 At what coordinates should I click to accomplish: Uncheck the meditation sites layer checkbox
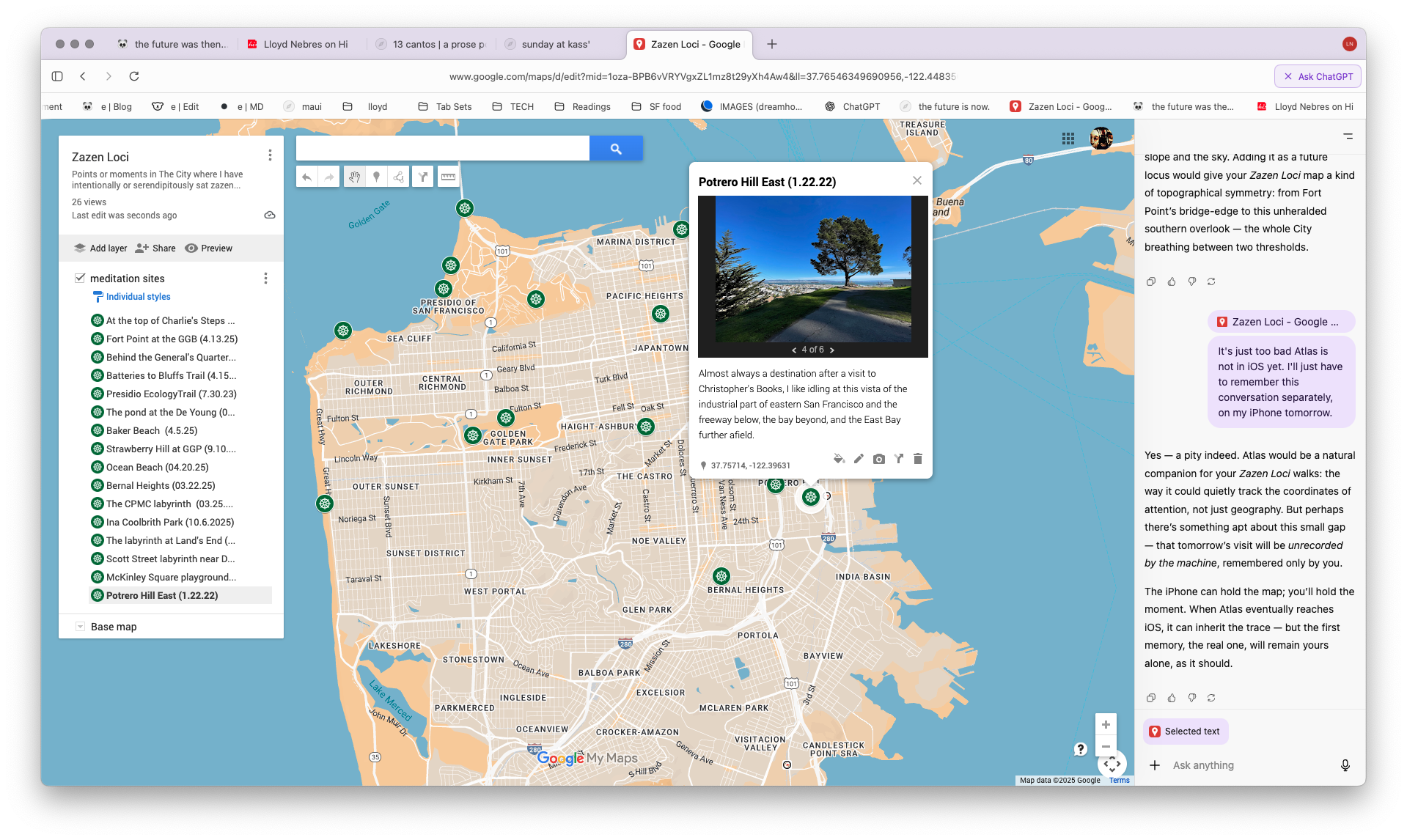[x=80, y=278]
